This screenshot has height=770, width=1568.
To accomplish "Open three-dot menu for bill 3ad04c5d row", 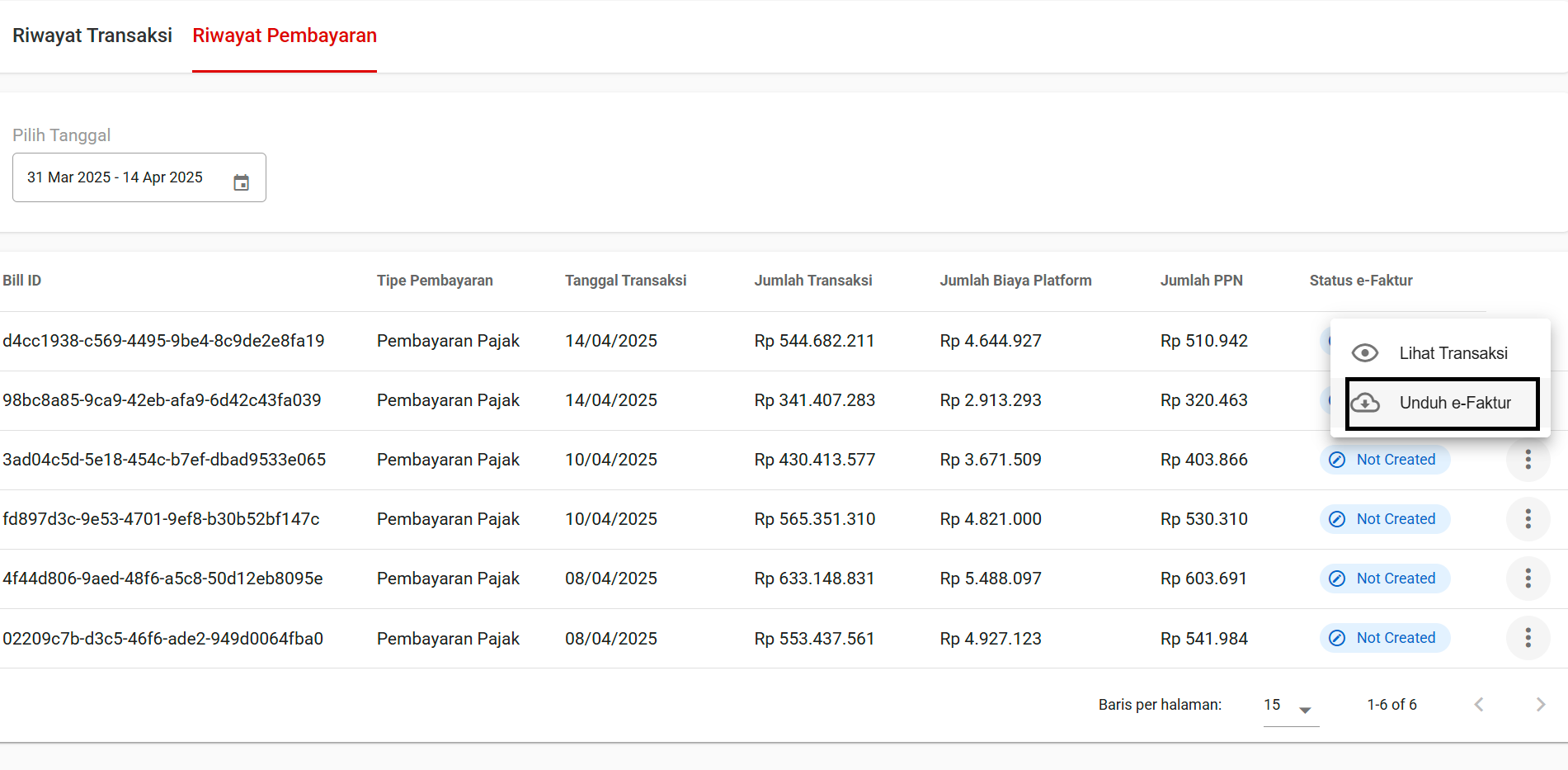I will (x=1528, y=460).
